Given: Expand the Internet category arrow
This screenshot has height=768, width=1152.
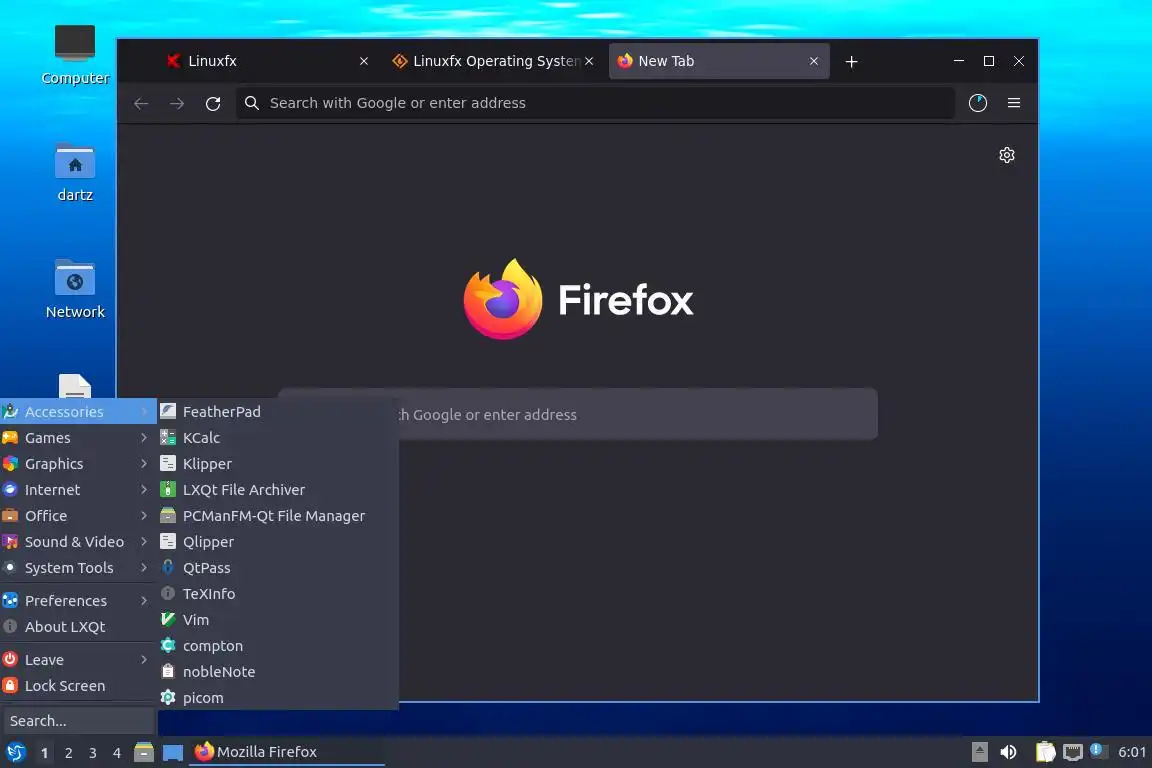Looking at the screenshot, I should point(144,489).
